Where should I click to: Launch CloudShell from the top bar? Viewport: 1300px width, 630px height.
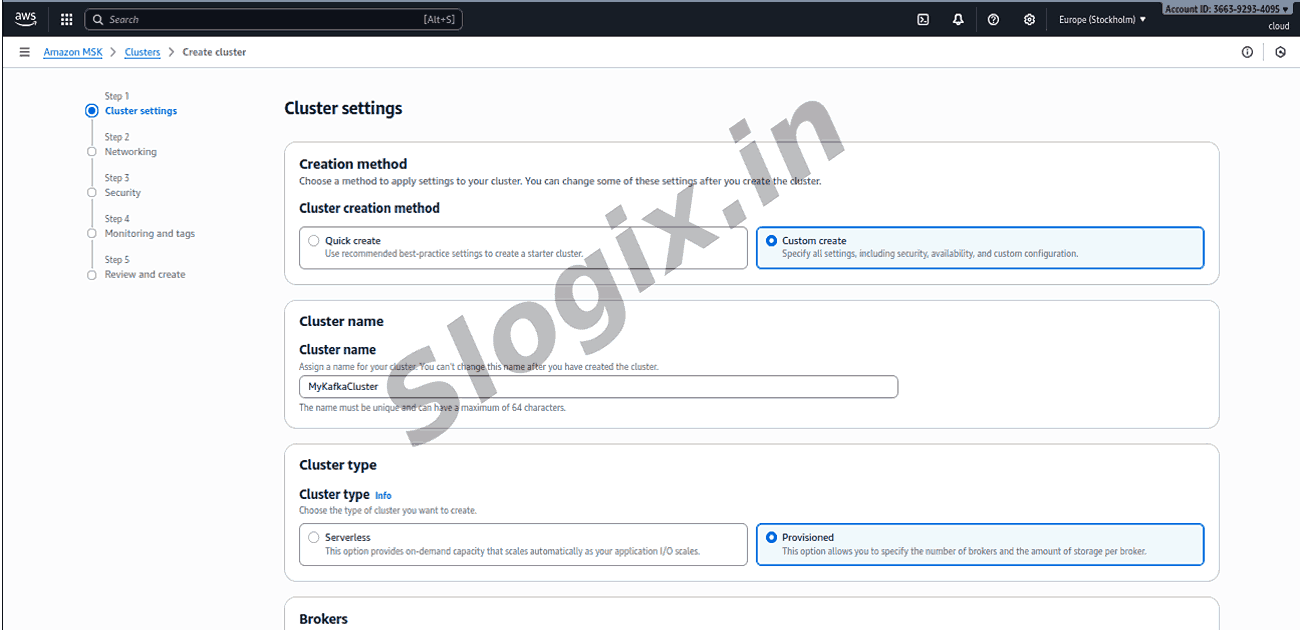pos(923,19)
